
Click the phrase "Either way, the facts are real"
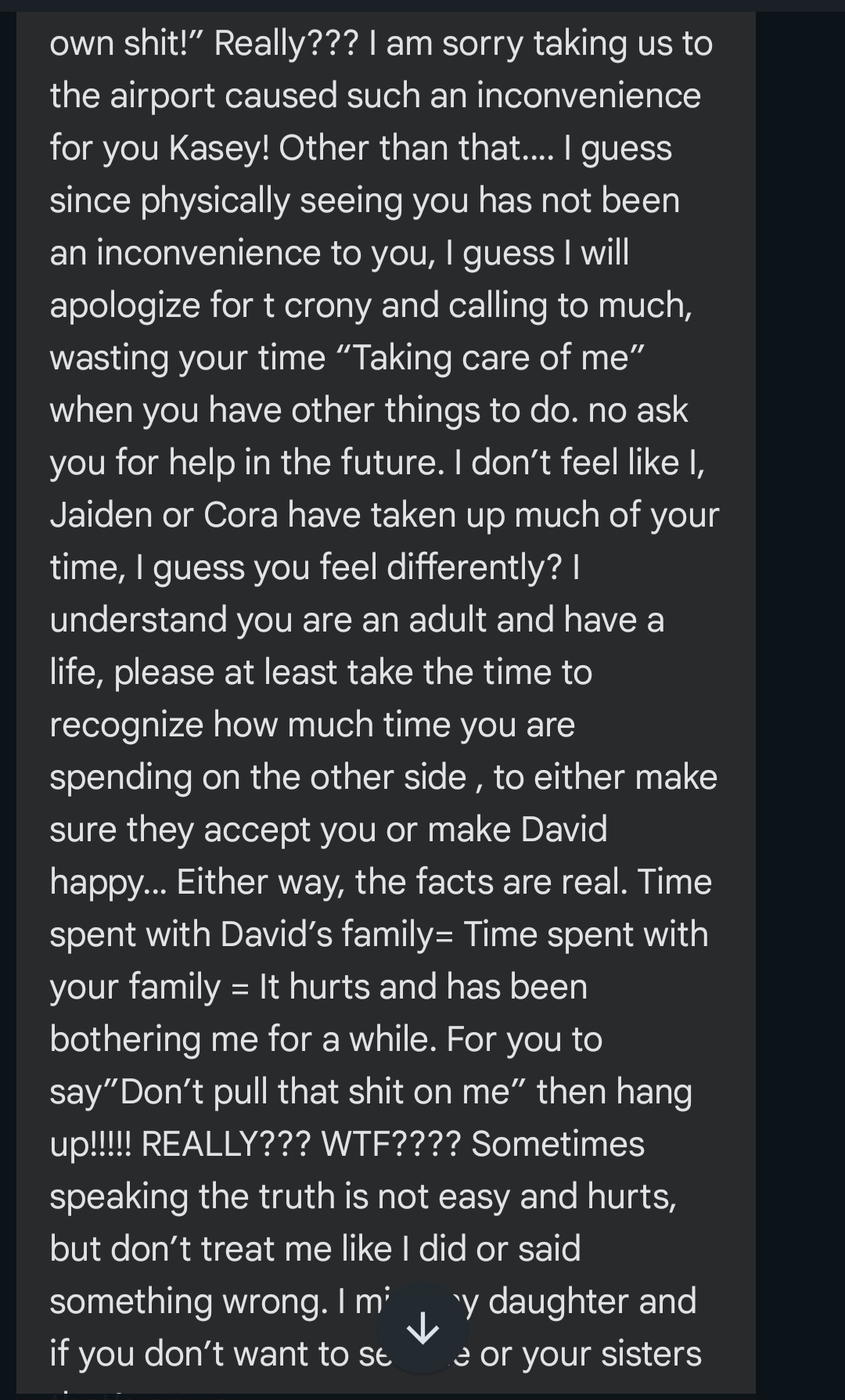pos(401,882)
